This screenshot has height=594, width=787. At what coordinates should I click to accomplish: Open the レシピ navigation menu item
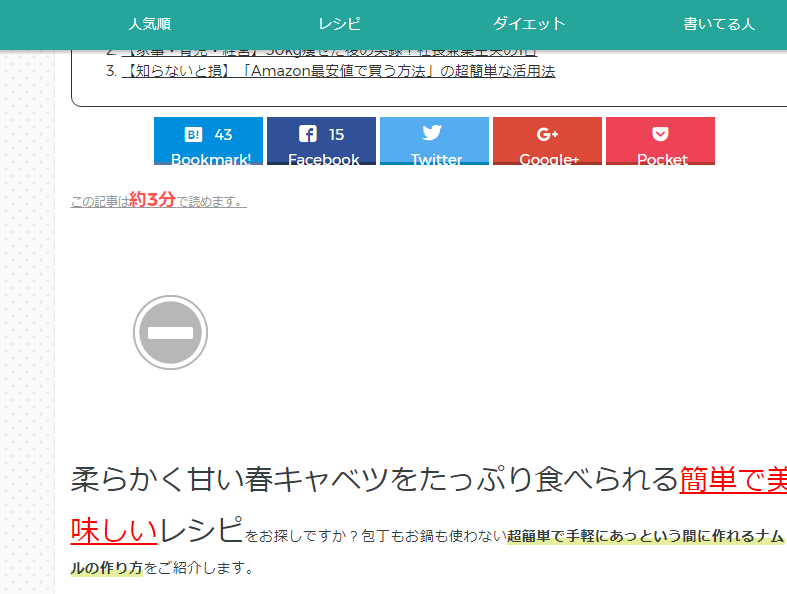[x=339, y=24]
